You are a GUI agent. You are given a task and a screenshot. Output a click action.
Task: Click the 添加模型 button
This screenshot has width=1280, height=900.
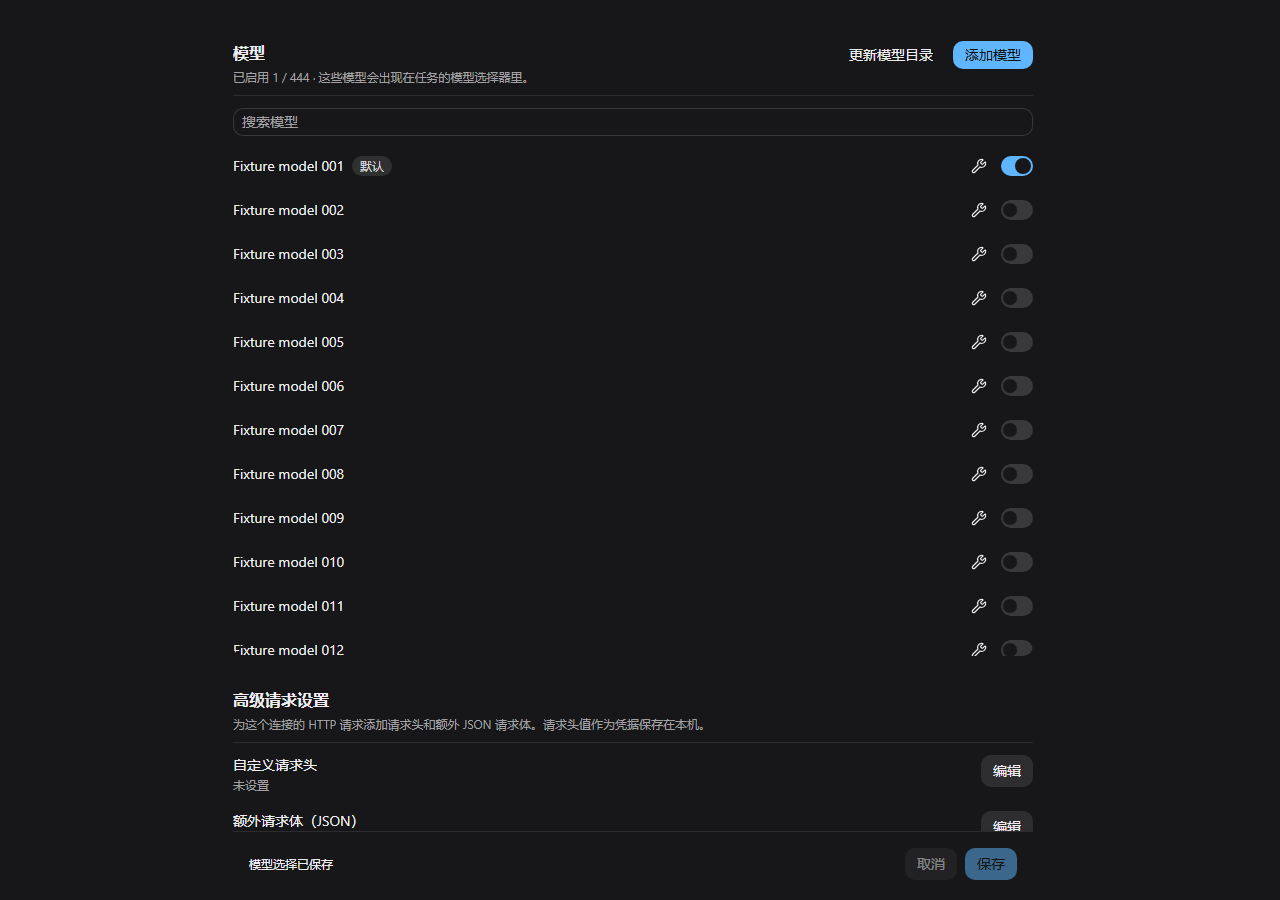pos(993,55)
